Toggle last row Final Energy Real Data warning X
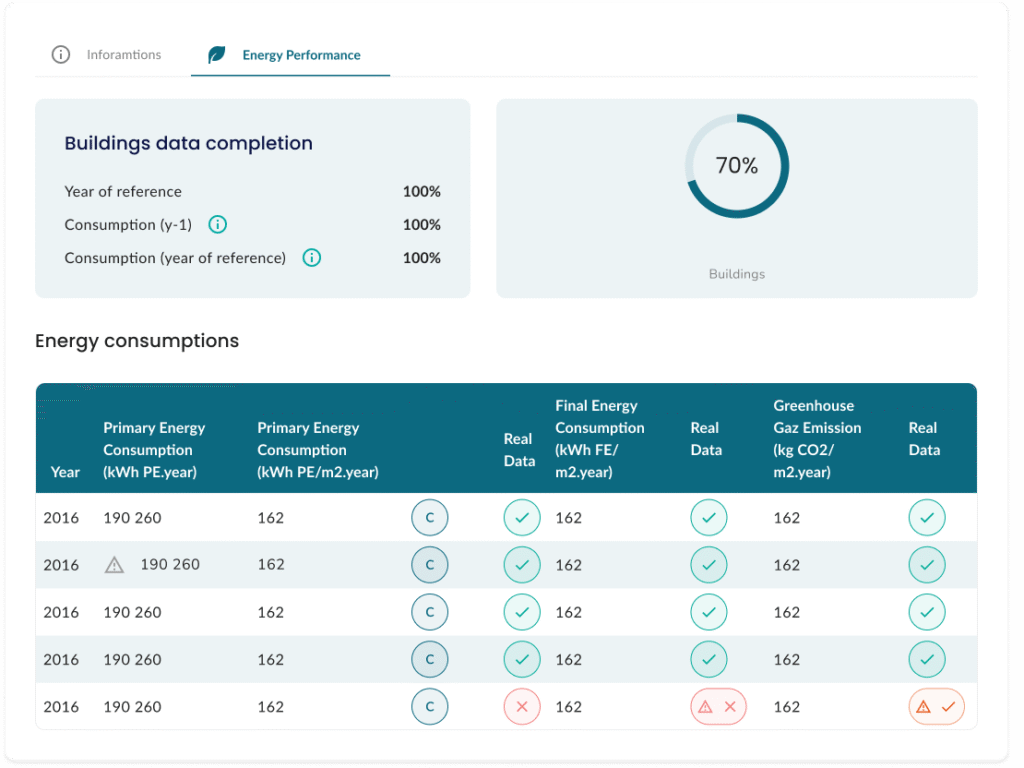Viewport: 1024px width, 768px height. point(718,707)
